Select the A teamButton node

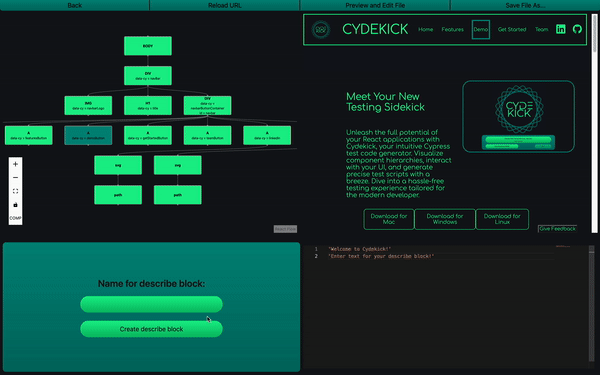pyautogui.click(x=207, y=135)
